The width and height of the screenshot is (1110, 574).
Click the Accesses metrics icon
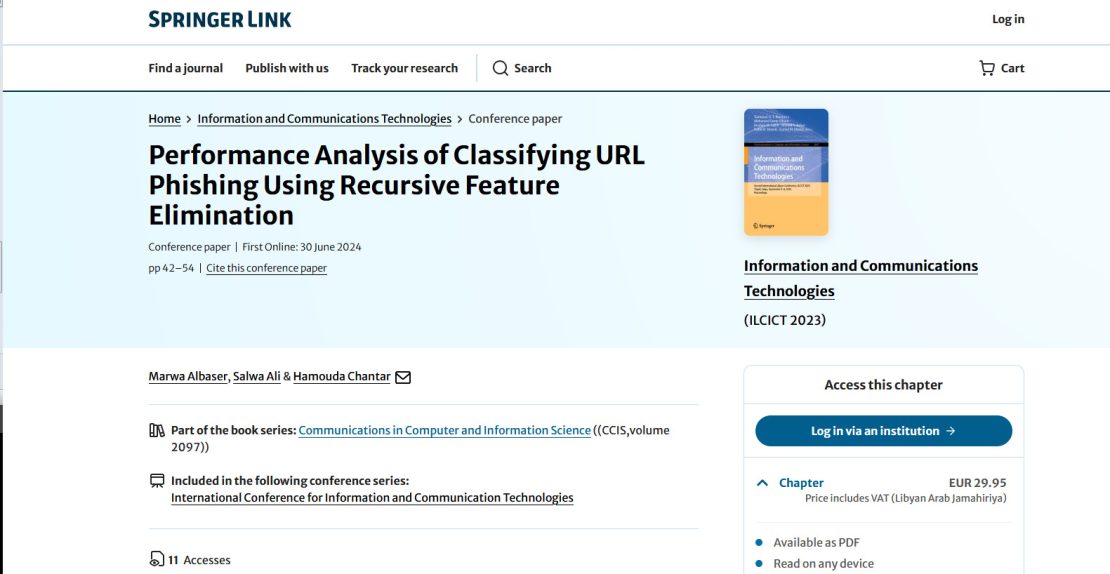(157, 560)
